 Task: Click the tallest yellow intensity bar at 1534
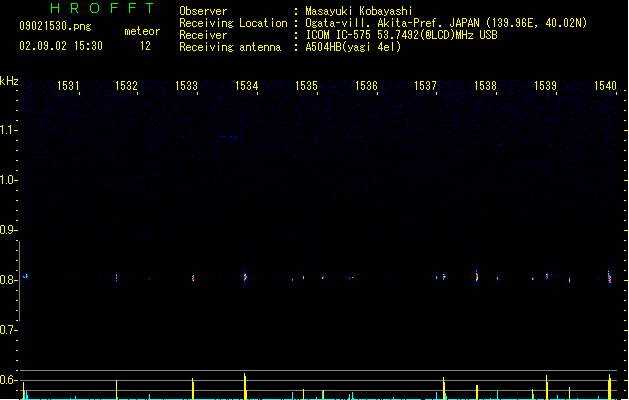pyautogui.click(x=245, y=386)
